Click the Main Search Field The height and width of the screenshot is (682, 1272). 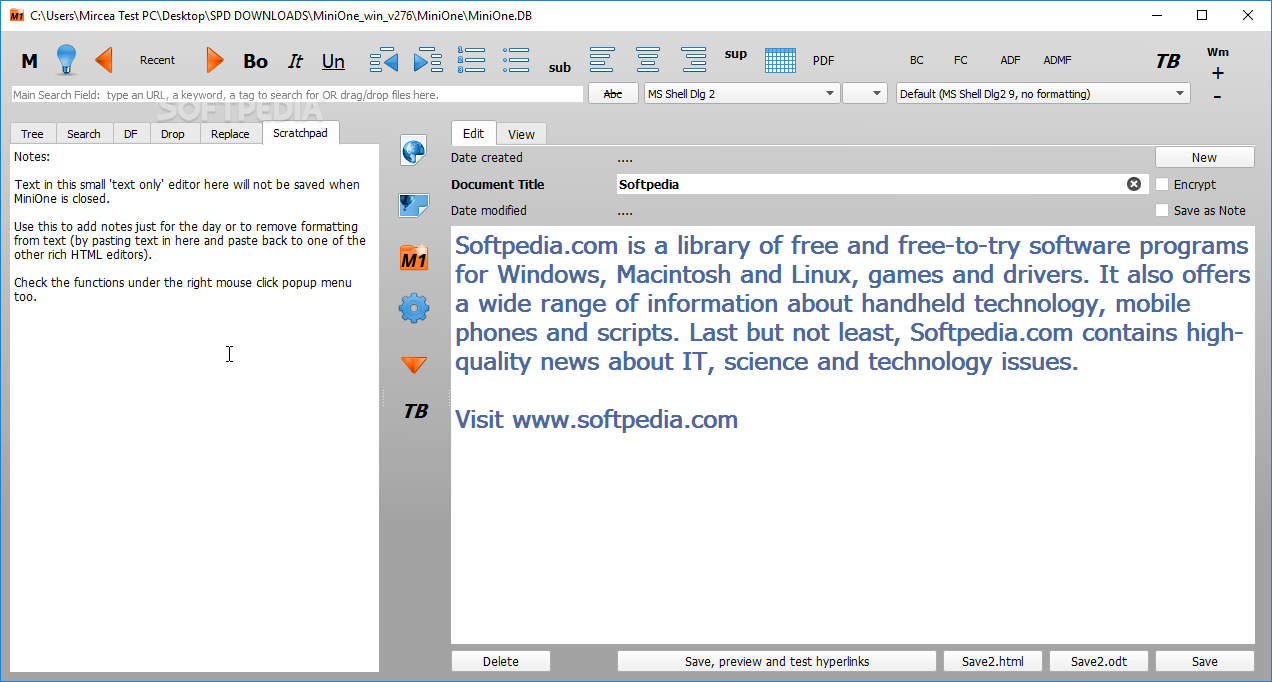click(297, 94)
